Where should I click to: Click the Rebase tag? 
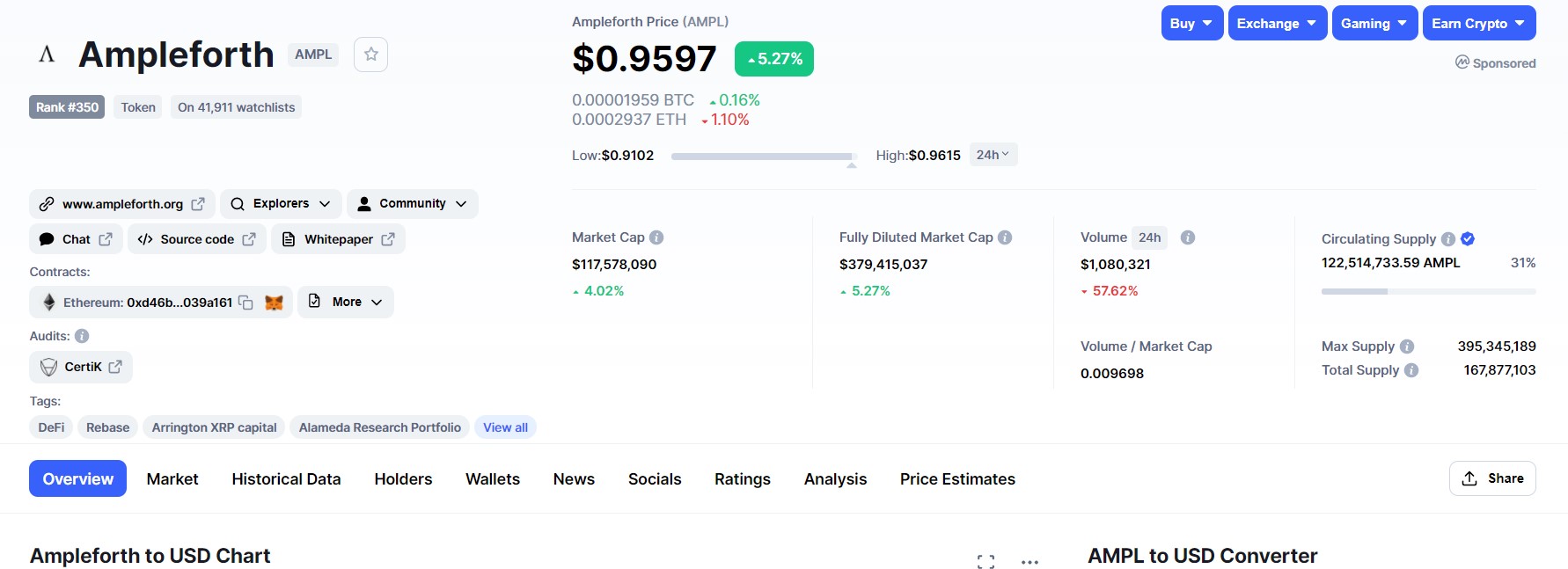pyautogui.click(x=108, y=427)
